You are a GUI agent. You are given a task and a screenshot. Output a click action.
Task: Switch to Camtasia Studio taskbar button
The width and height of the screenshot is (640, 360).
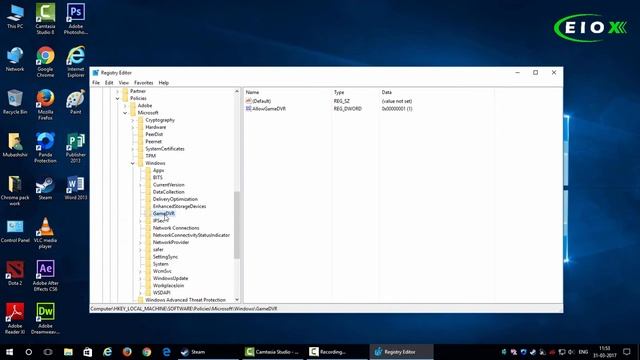point(273,352)
